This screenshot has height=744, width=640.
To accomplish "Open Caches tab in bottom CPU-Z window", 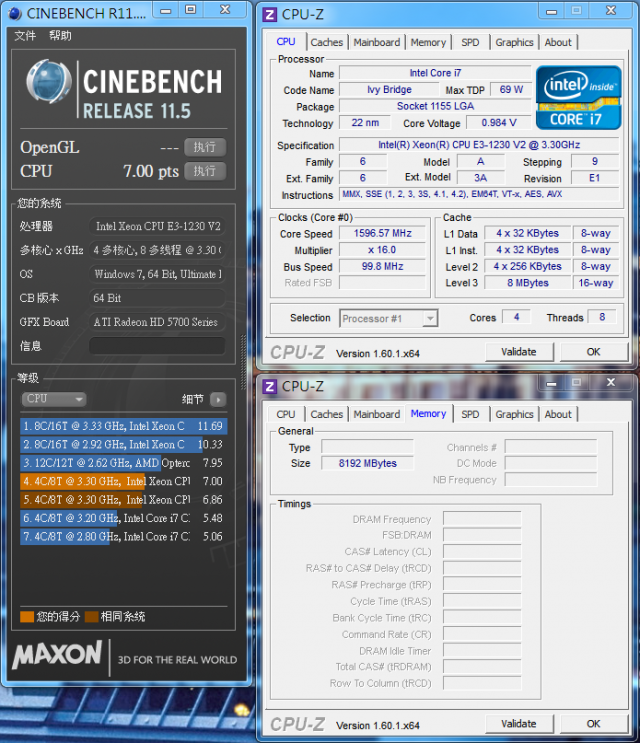I will (x=326, y=414).
